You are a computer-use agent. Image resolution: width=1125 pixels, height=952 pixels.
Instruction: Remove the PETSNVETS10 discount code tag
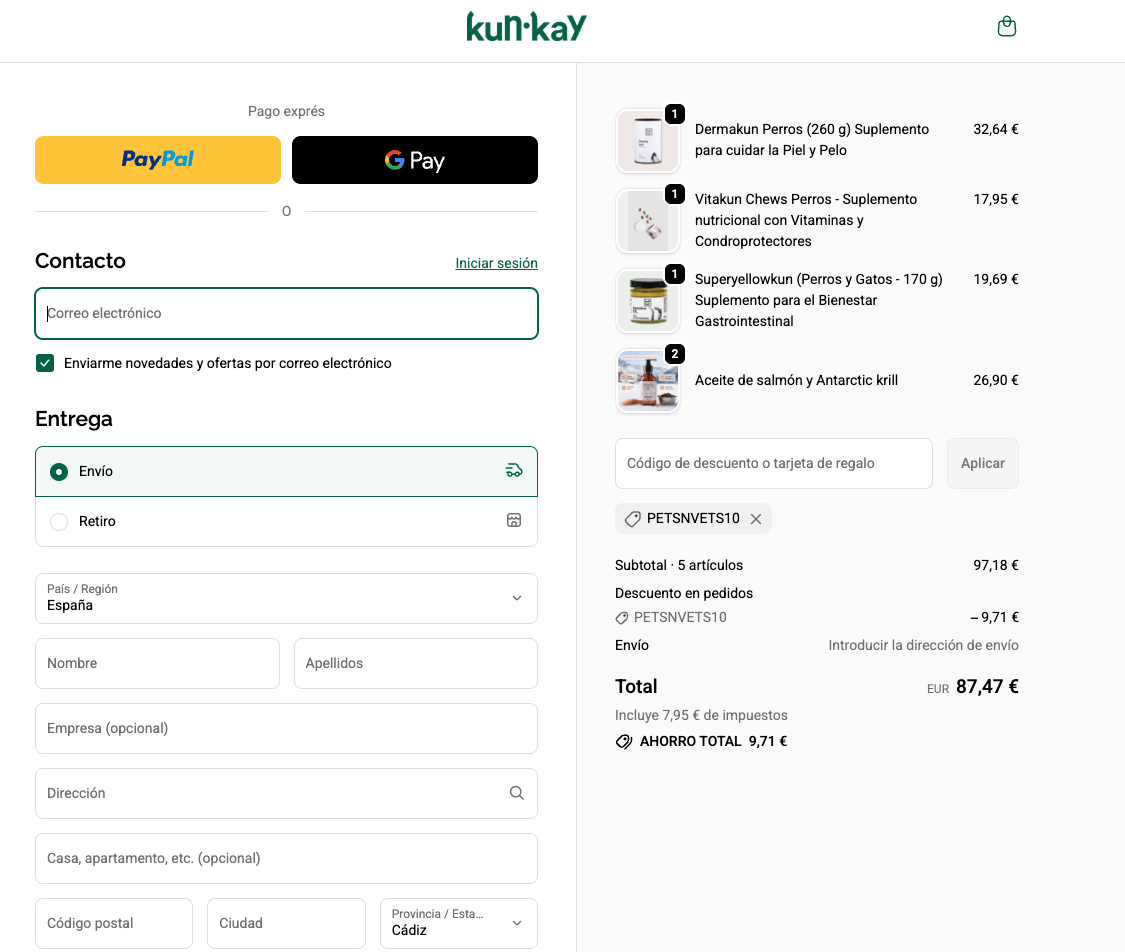(x=756, y=519)
